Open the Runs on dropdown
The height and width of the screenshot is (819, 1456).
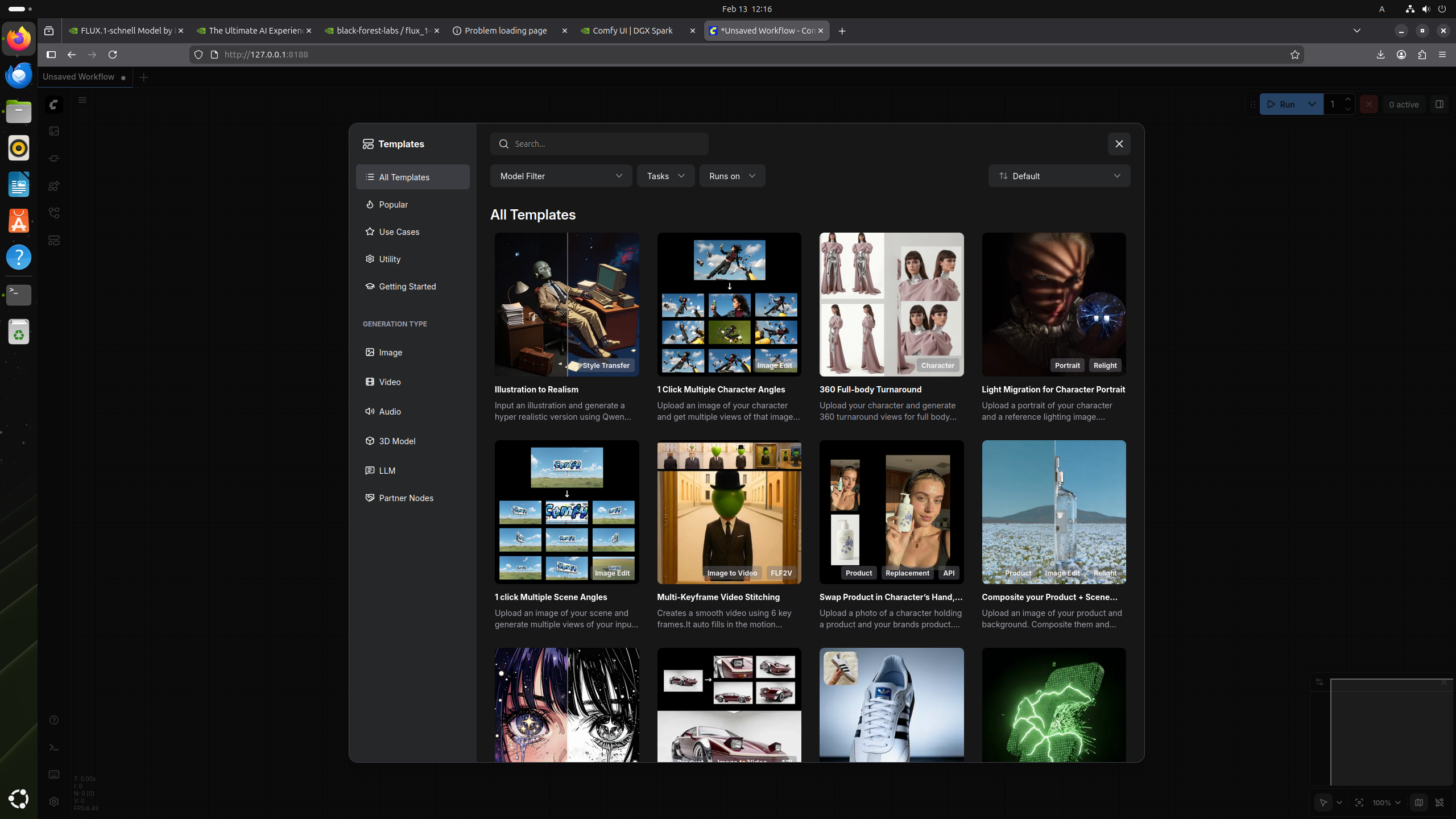(732, 176)
